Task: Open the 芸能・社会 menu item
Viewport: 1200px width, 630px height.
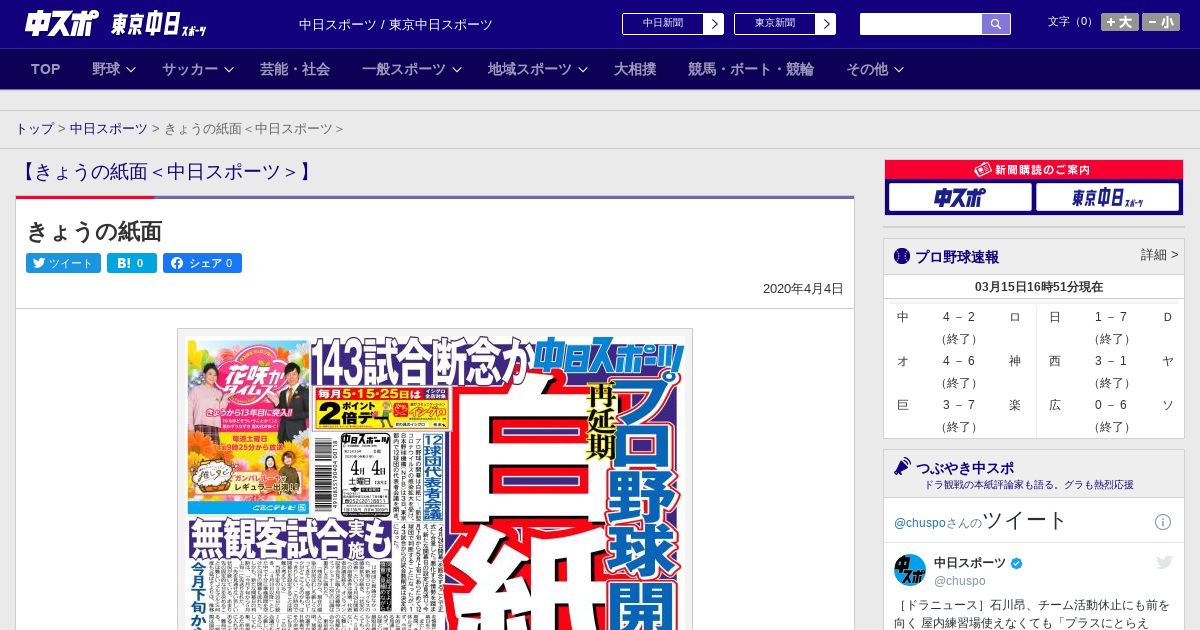Action: point(295,69)
